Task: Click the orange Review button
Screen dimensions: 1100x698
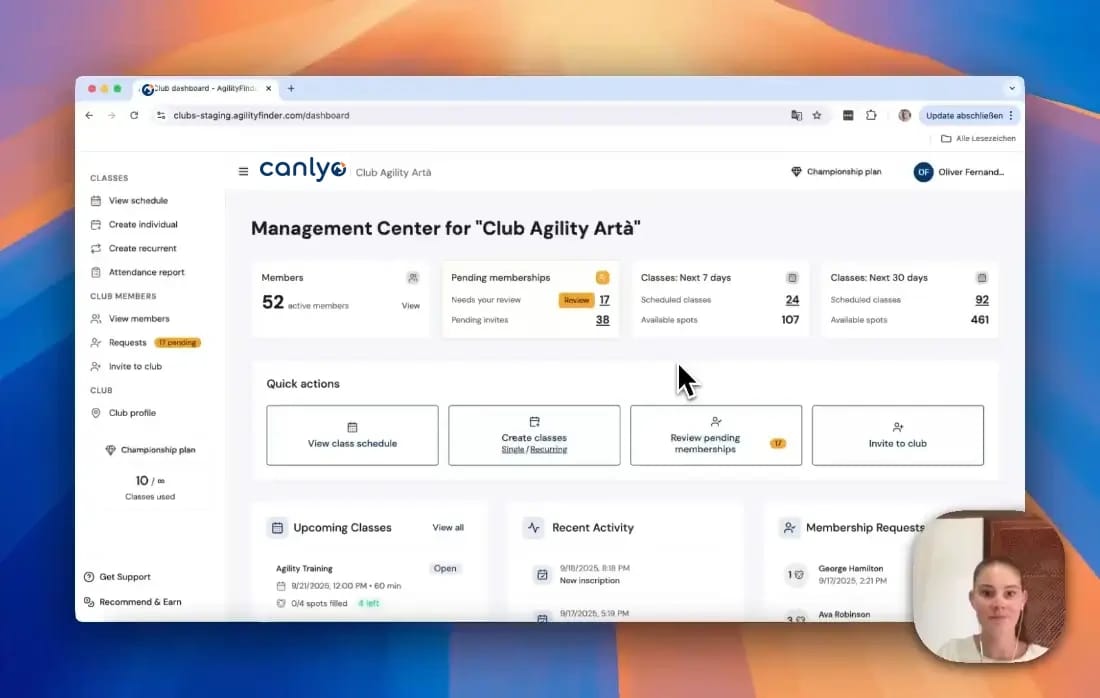Action: (x=576, y=300)
